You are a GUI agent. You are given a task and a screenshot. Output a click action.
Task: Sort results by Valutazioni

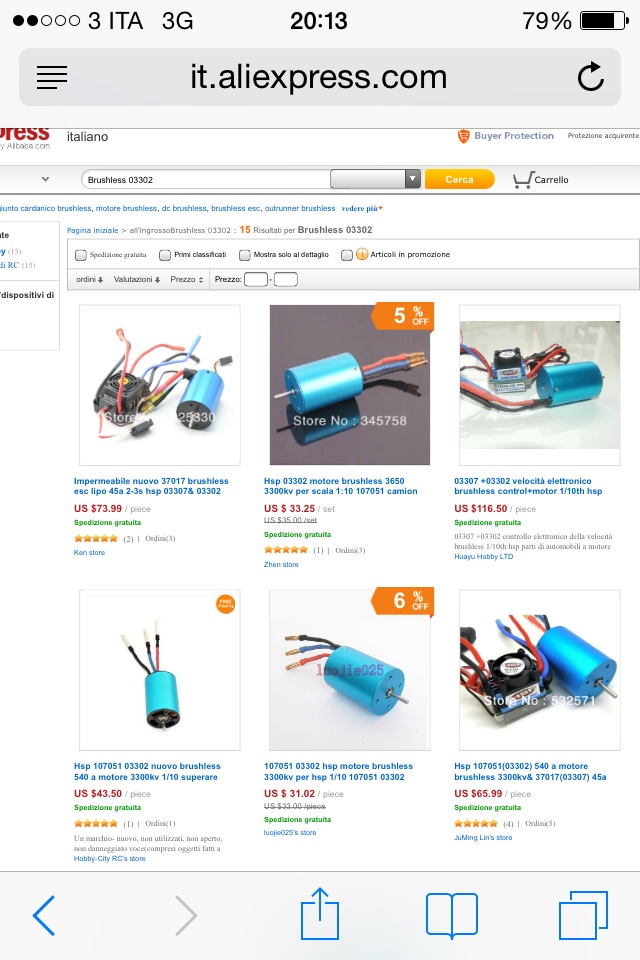coord(137,279)
